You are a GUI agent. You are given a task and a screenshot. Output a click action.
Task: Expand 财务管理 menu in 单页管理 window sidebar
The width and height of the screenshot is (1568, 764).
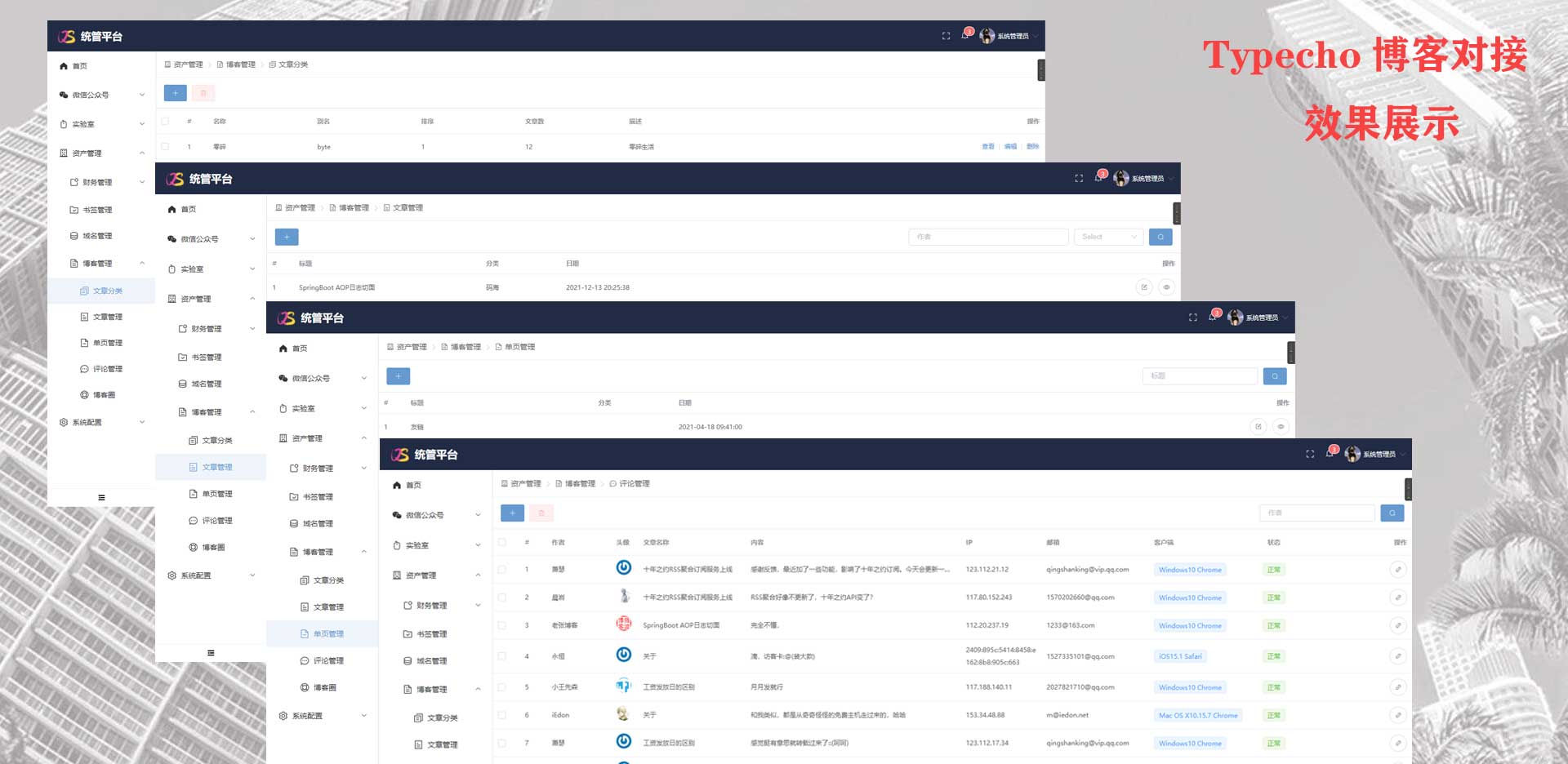pos(323,469)
